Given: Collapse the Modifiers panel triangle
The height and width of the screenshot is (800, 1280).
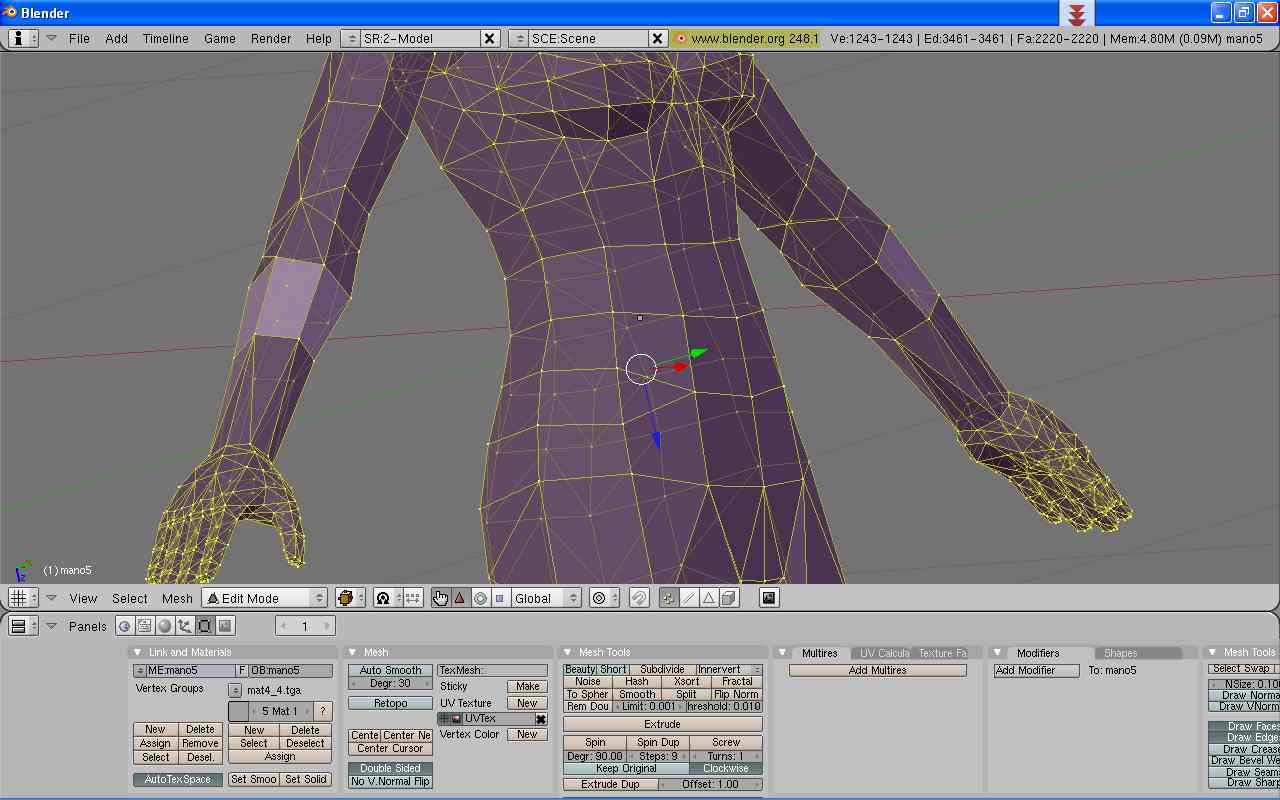Looking at the screenshot, I should (x=996, y=652).
